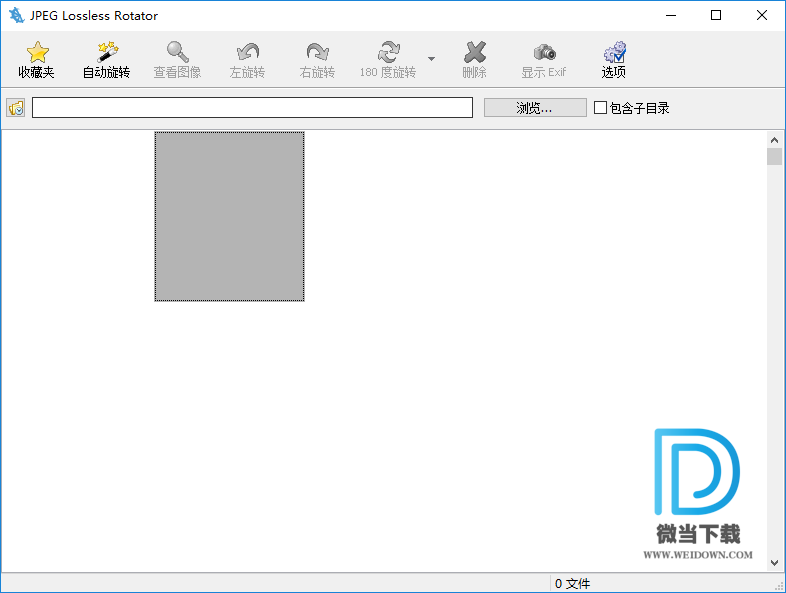The height and width of the screenshot is (593, 786).
Task: Focus the folder path input field
Action: pyautogui.click(x=252, y=108)
